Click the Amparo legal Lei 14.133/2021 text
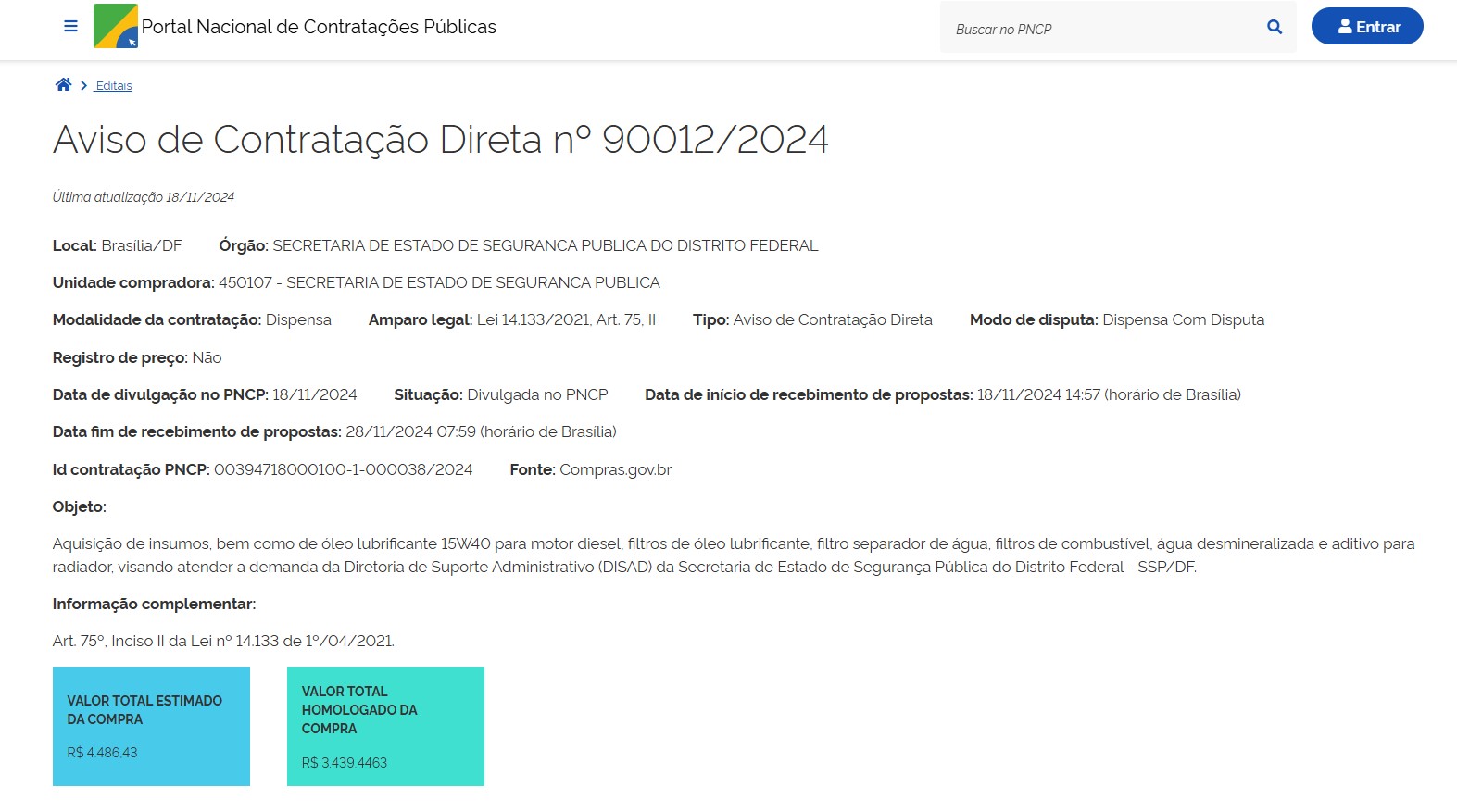 coord(566,319)
